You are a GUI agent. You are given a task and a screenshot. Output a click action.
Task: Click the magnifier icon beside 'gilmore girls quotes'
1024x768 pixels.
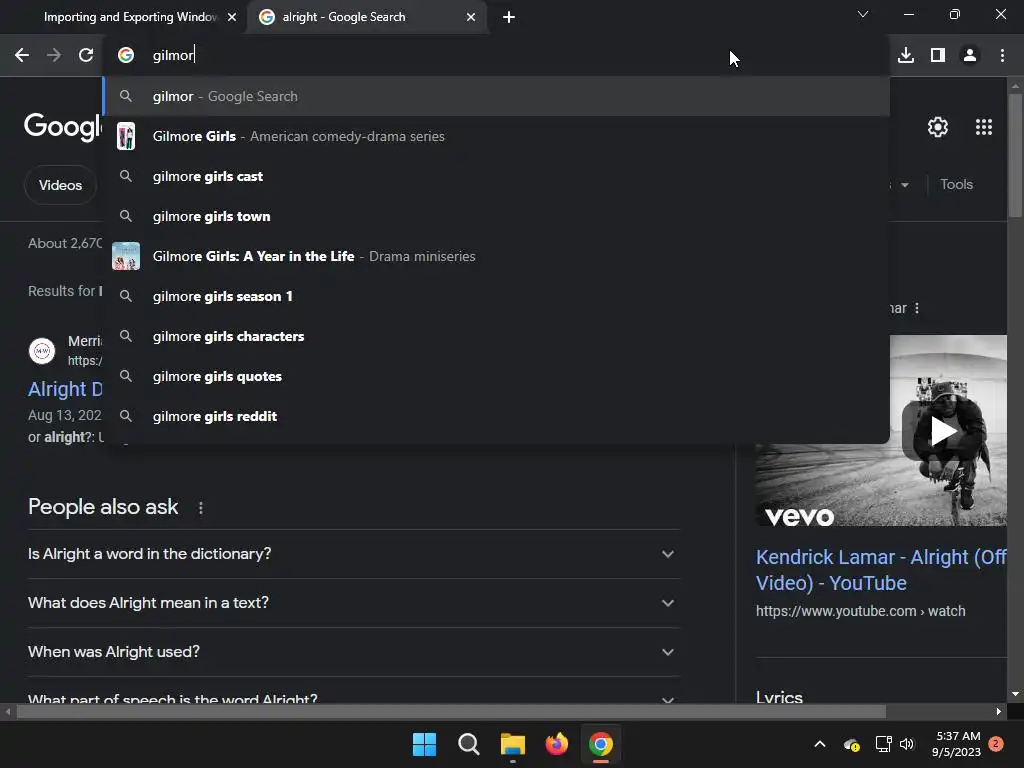[x=126, y=376]
